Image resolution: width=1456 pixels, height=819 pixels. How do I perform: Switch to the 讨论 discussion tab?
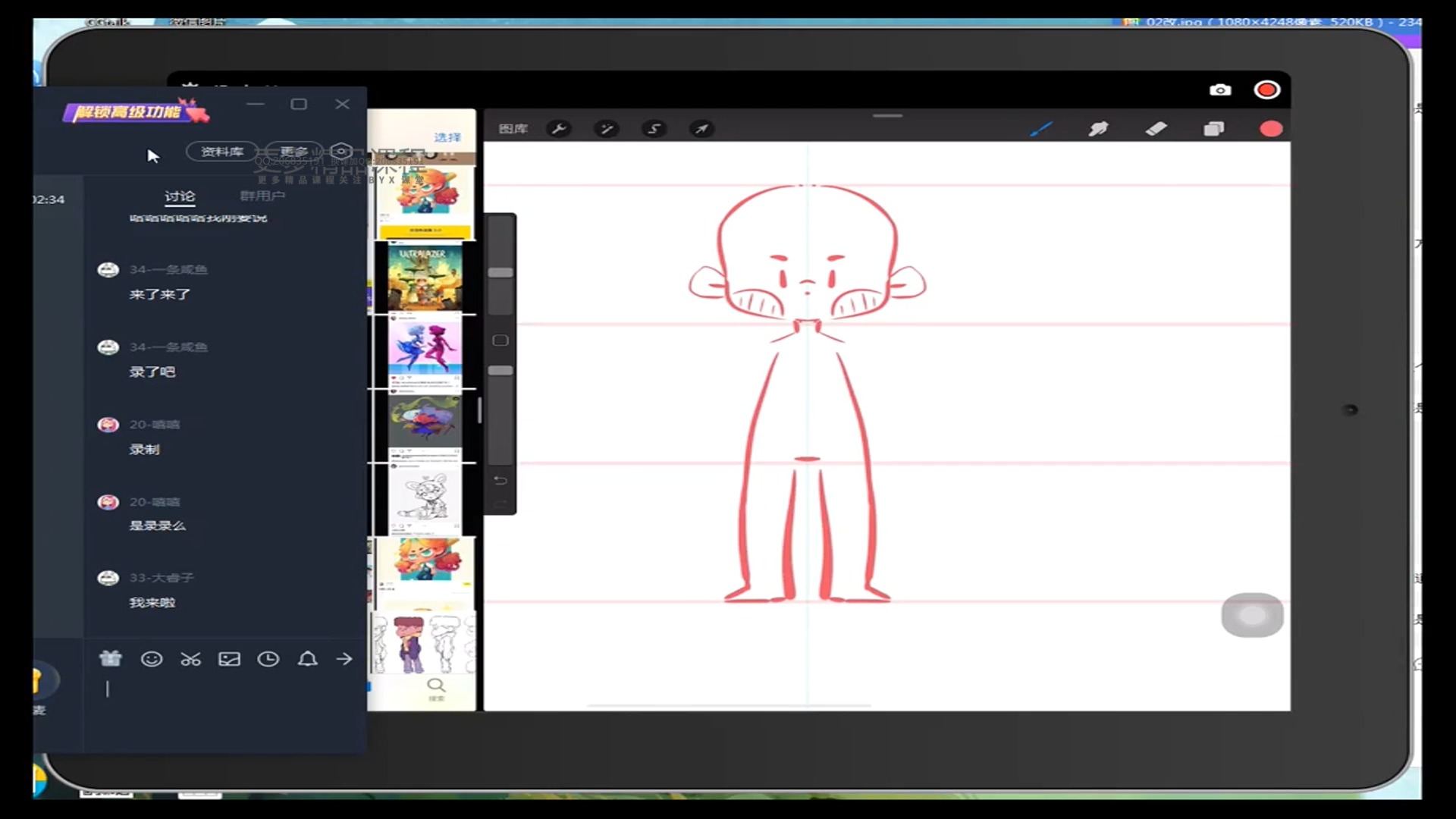click(x=180, y=196)
